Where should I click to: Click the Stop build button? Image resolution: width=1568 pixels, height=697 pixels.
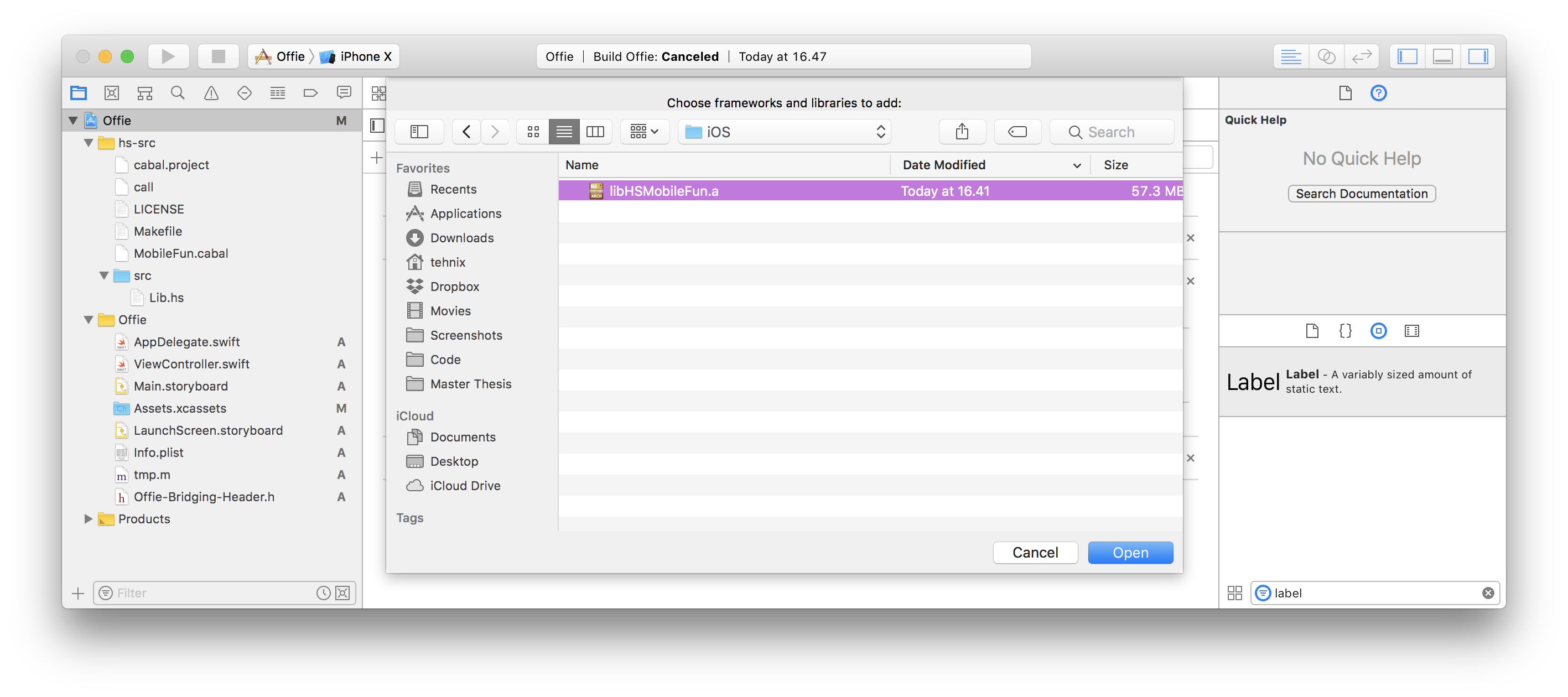[x=218, y=56]
